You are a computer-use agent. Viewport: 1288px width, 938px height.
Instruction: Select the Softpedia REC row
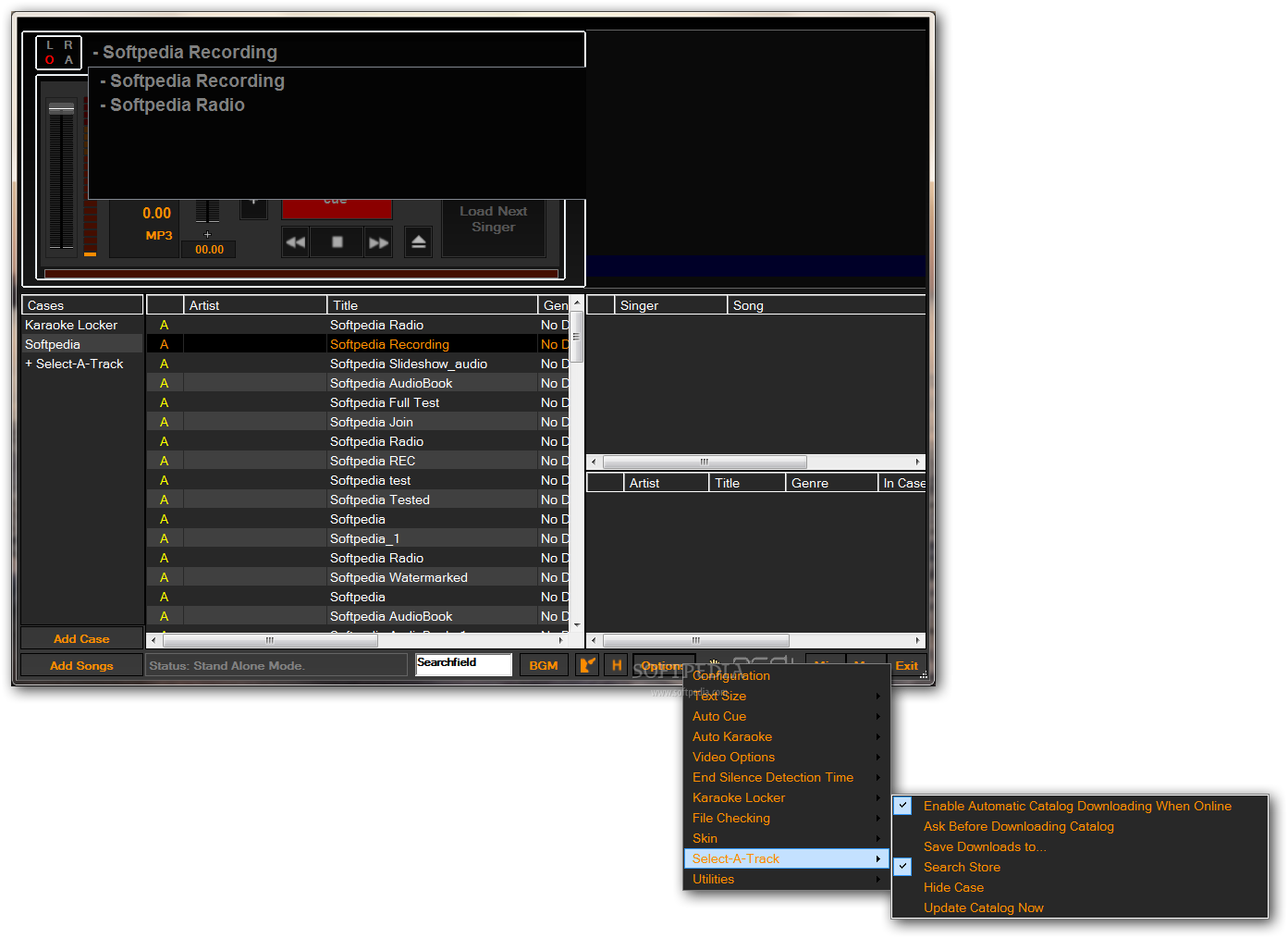click(358, 461)
